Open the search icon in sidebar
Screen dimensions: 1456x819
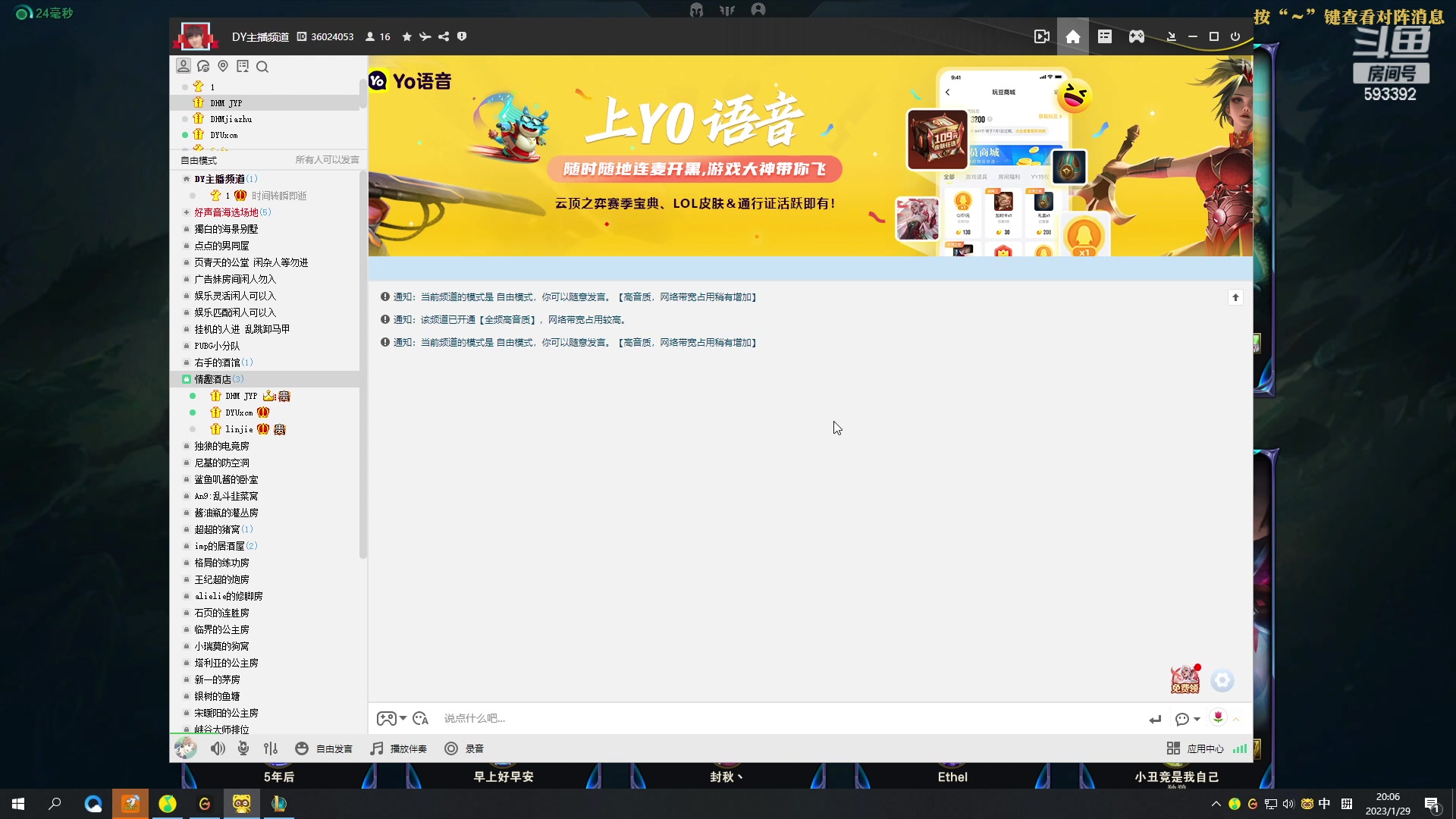pos(262,67)
